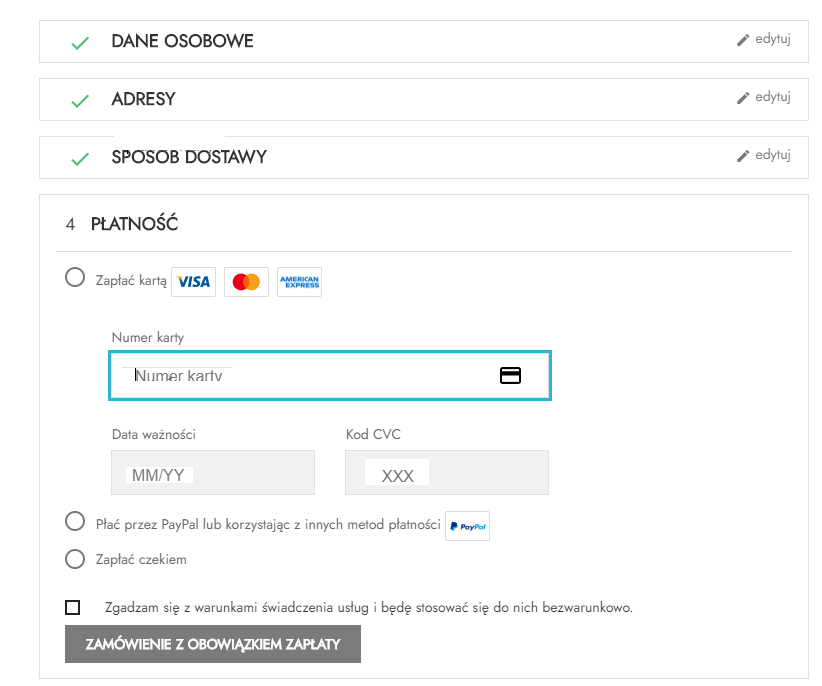Edit Dane Osobowe via edytuj link
The height and width of the screenshot is (686, 822).
pos(773,39)
